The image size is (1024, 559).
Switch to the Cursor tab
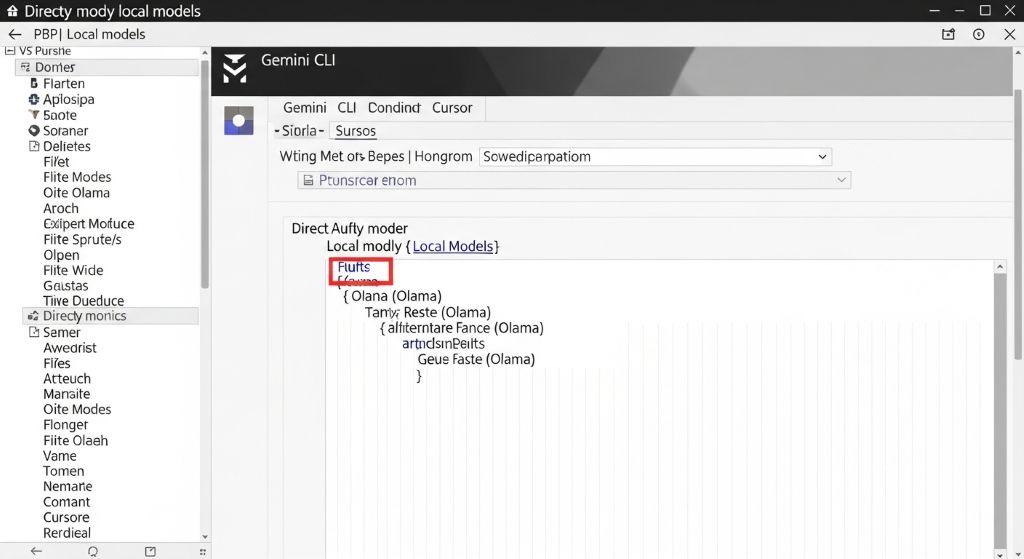(452, 107)
